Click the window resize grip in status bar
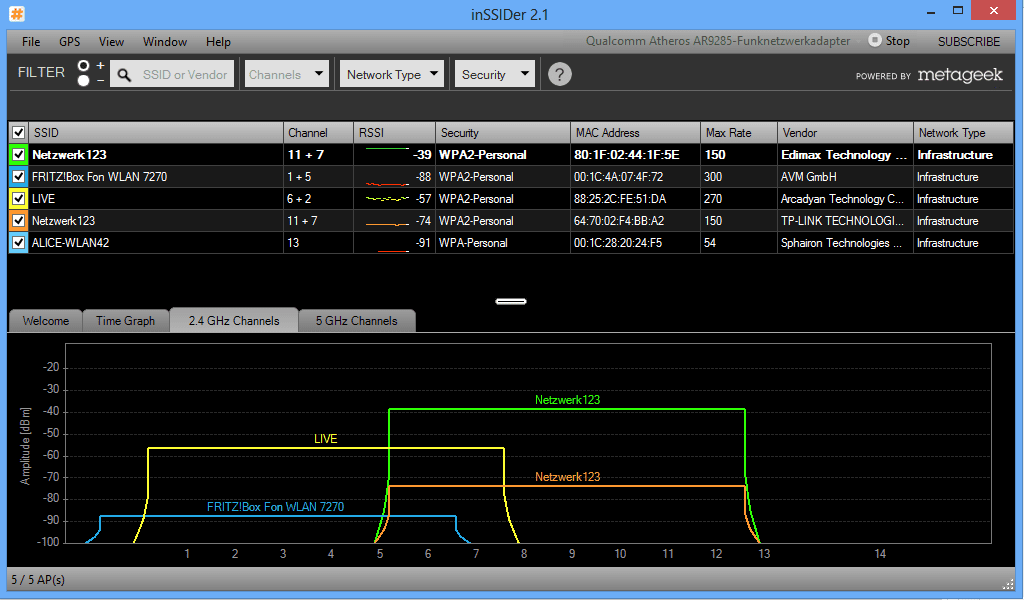 click(x=1008, y=583)
